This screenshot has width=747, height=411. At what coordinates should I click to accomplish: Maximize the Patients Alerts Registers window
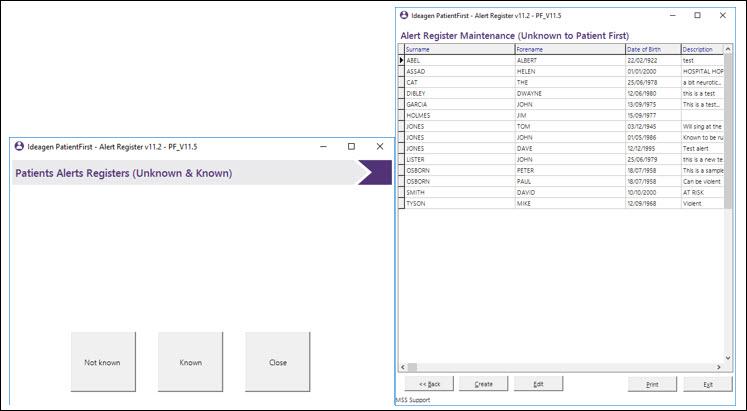click(352, 146)
